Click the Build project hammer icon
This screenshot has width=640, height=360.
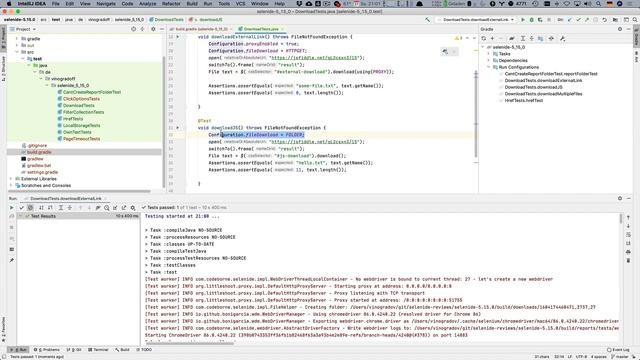pyautogui.click(x=427, y=20)
